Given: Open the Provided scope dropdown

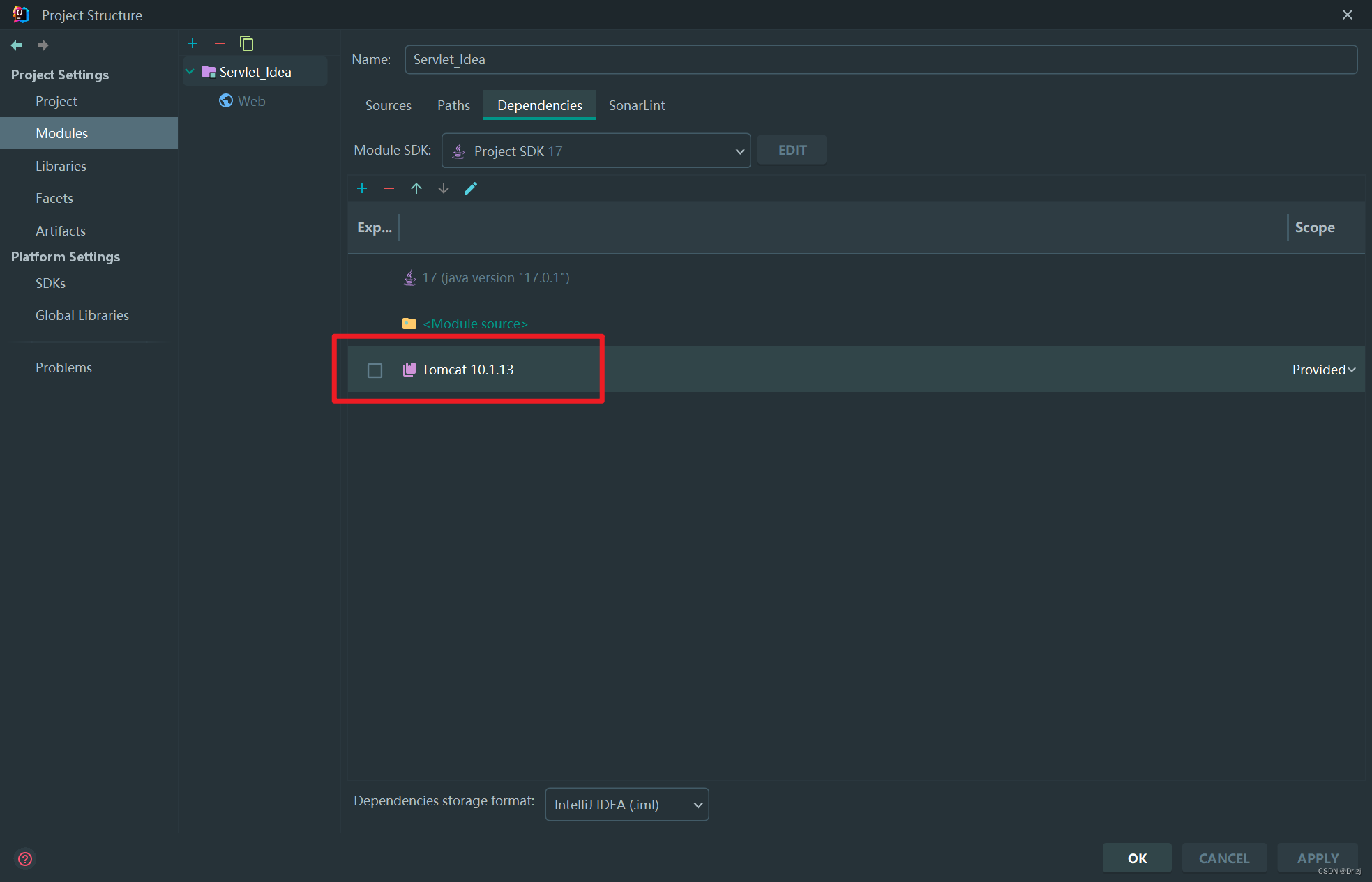Looking at the screenshot, I should (x=1323, y=370).
